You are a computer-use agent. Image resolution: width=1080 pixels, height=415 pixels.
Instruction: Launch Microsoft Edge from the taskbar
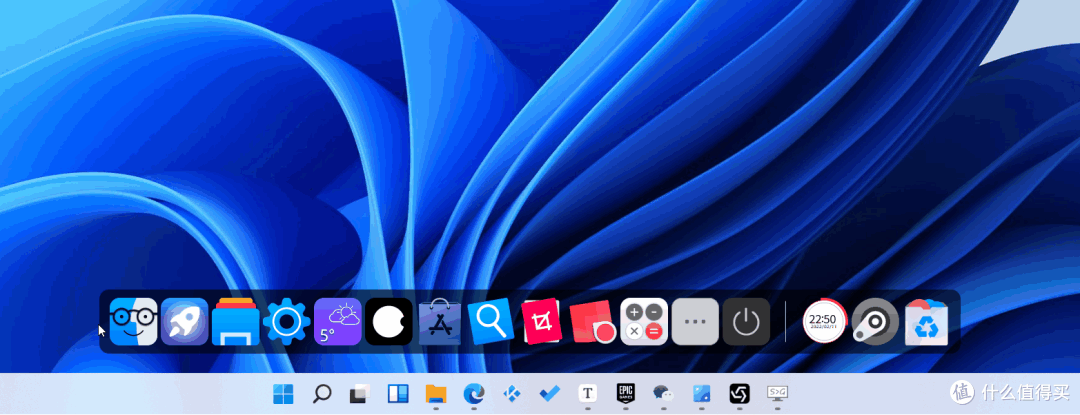pos(474,394)
